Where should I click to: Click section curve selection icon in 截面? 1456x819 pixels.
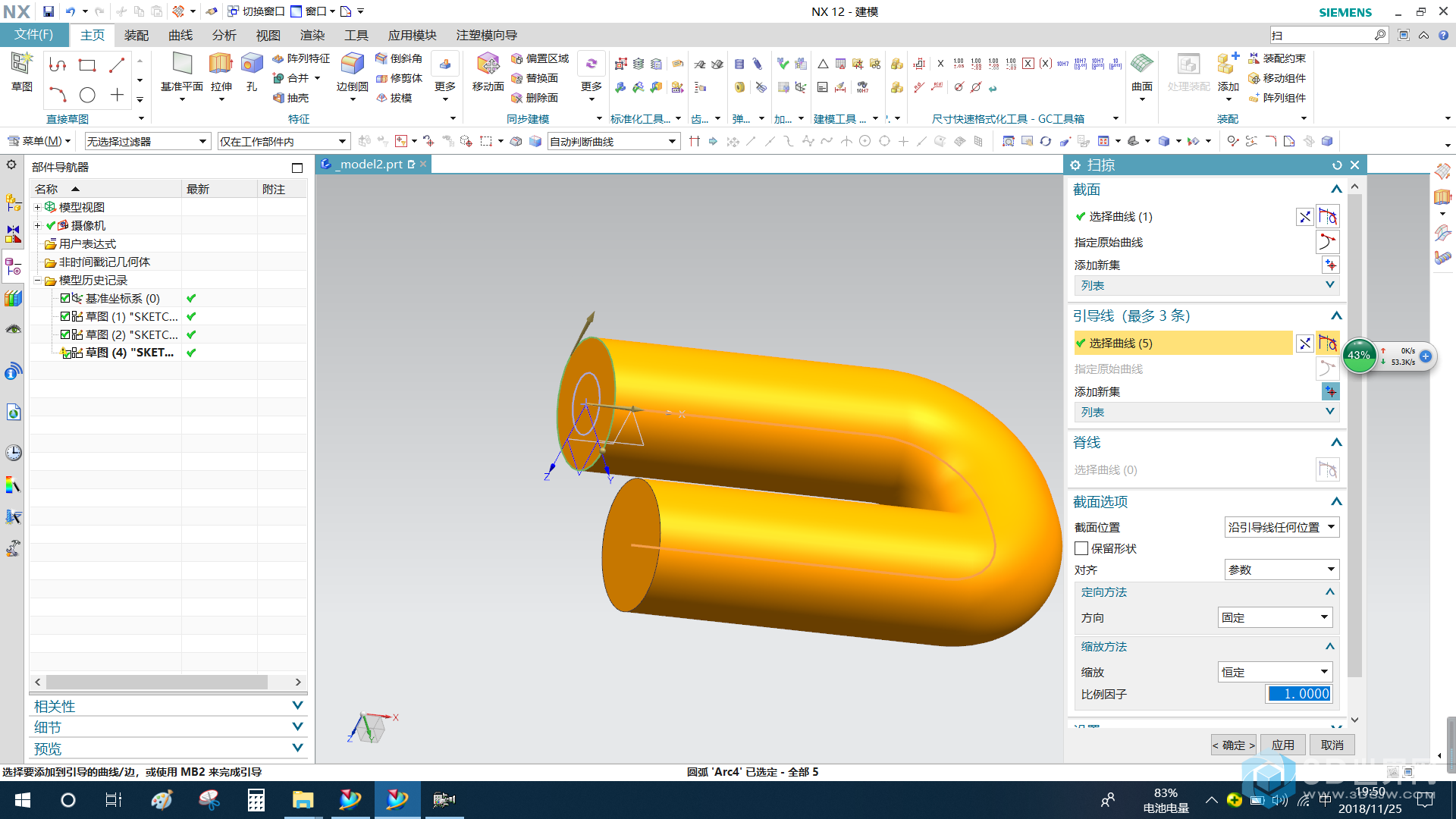[1327, 216]
